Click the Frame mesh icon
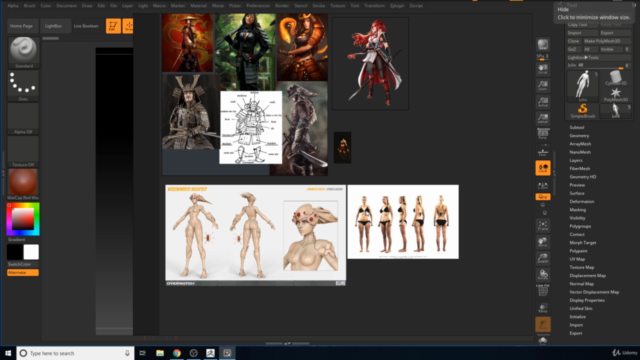The height and width of the screenshot is (360, 640). [543, 225]
